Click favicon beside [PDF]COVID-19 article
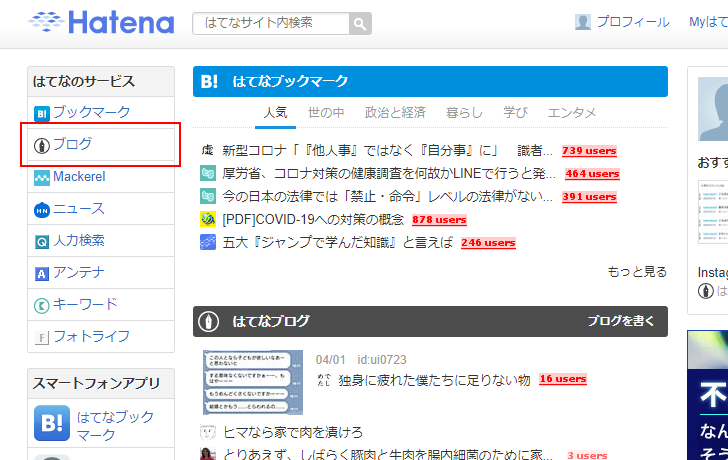728x460 pixels. [208, 219]
